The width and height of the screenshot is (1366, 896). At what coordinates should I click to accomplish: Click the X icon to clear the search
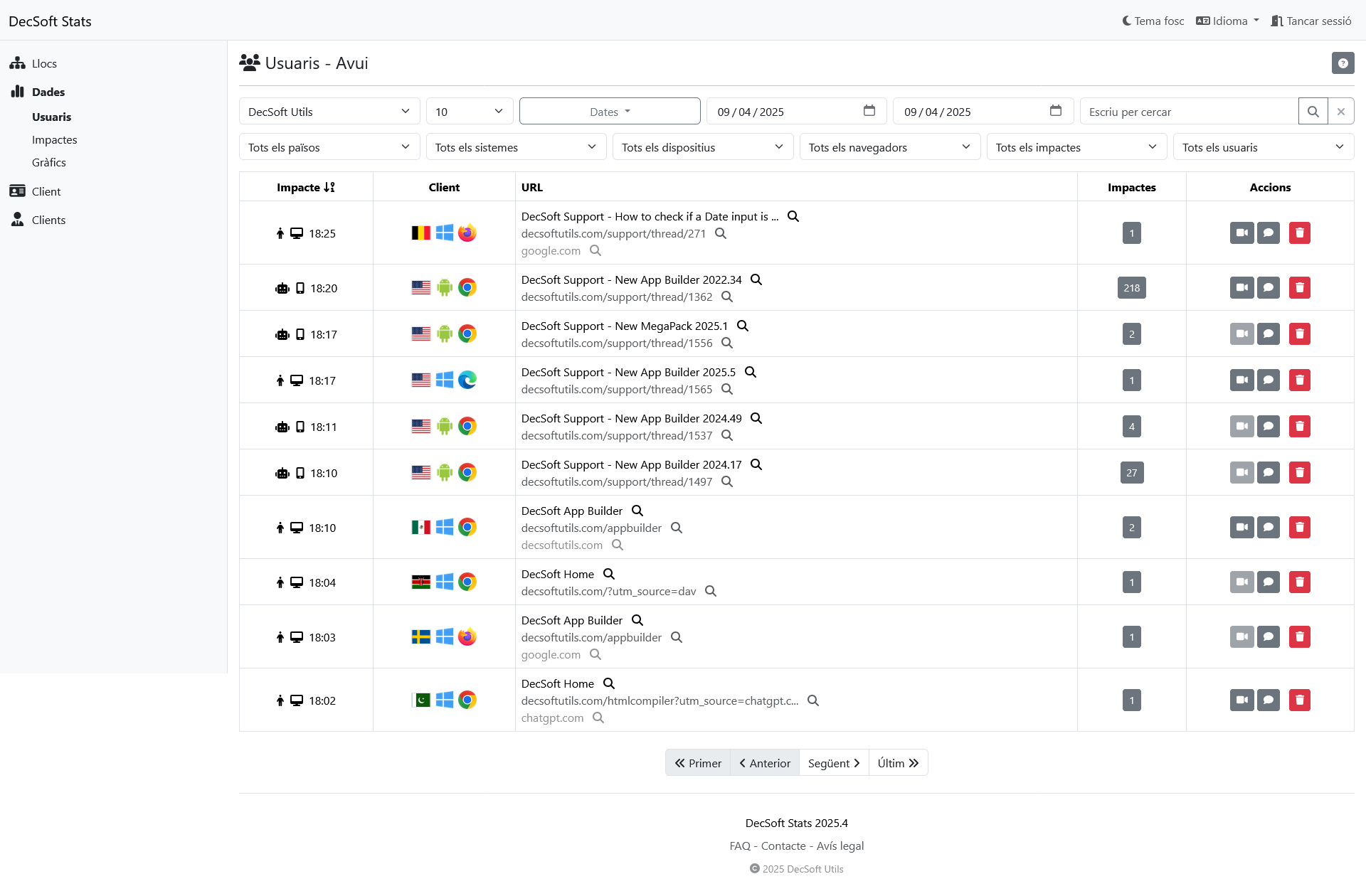coord(1341,111)
